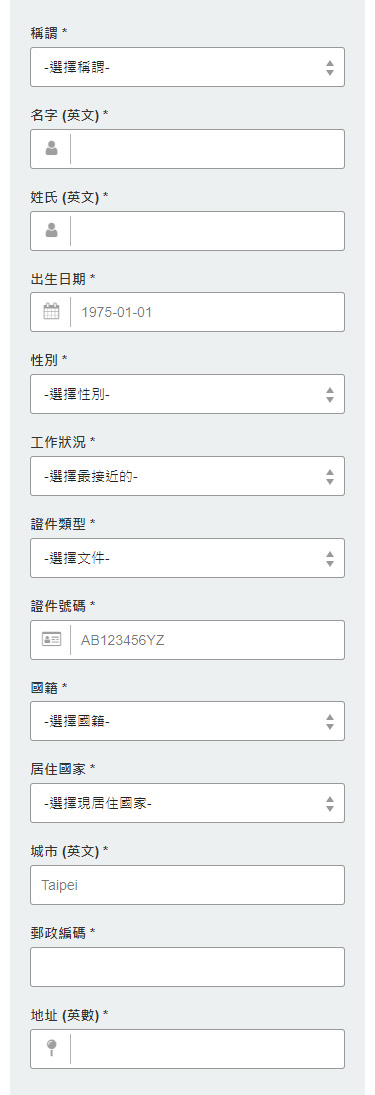The height and width of the screenshot is (1095, 375).
Task: Open the 證件類型 document dropdown
Action: pyautogui.click(x=187, y=558)
